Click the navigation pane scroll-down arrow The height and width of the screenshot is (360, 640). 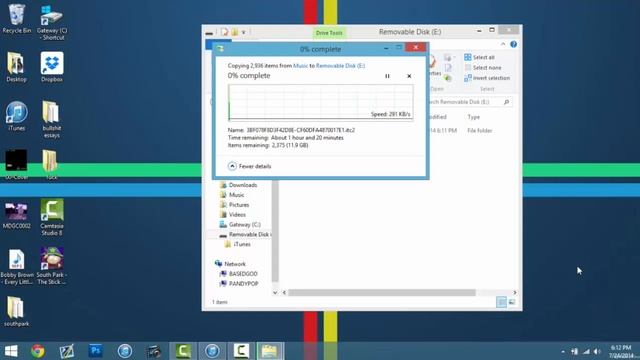point(275,293)
